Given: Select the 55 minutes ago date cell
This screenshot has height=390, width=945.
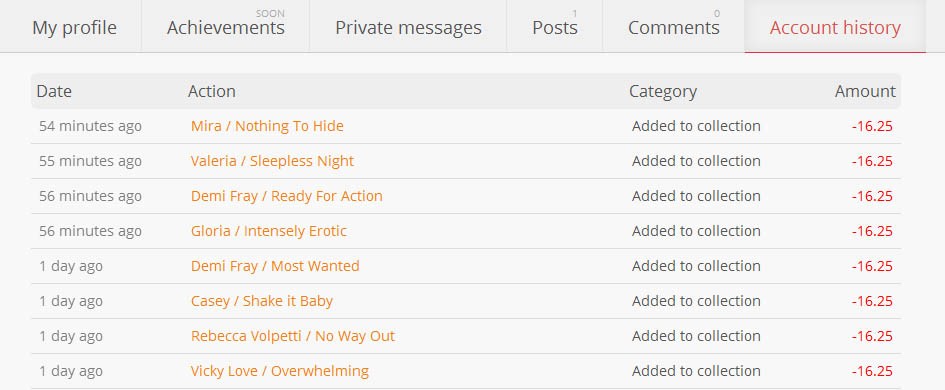Looking at the screenshot, I should pos(90,161).
